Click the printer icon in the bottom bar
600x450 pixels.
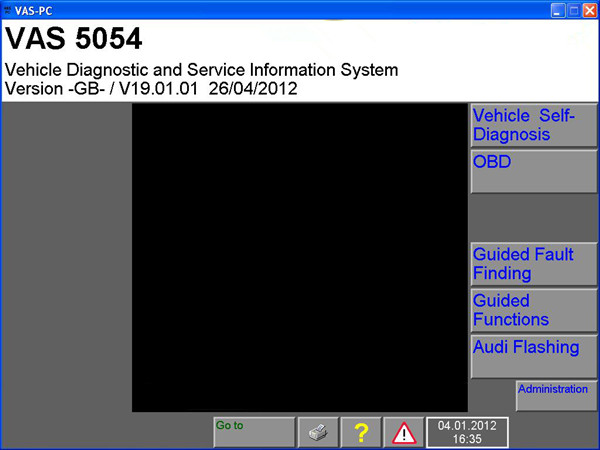pos(318,432)
